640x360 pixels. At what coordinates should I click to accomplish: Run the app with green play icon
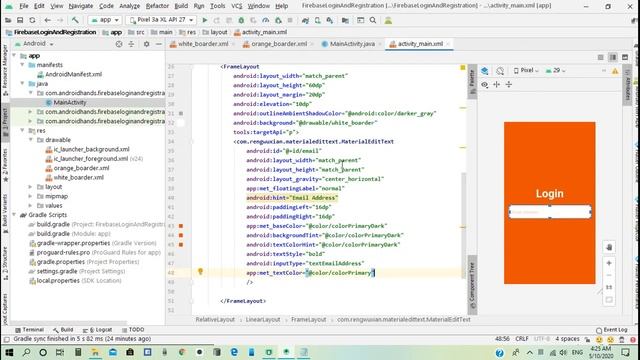pos(205,20)
